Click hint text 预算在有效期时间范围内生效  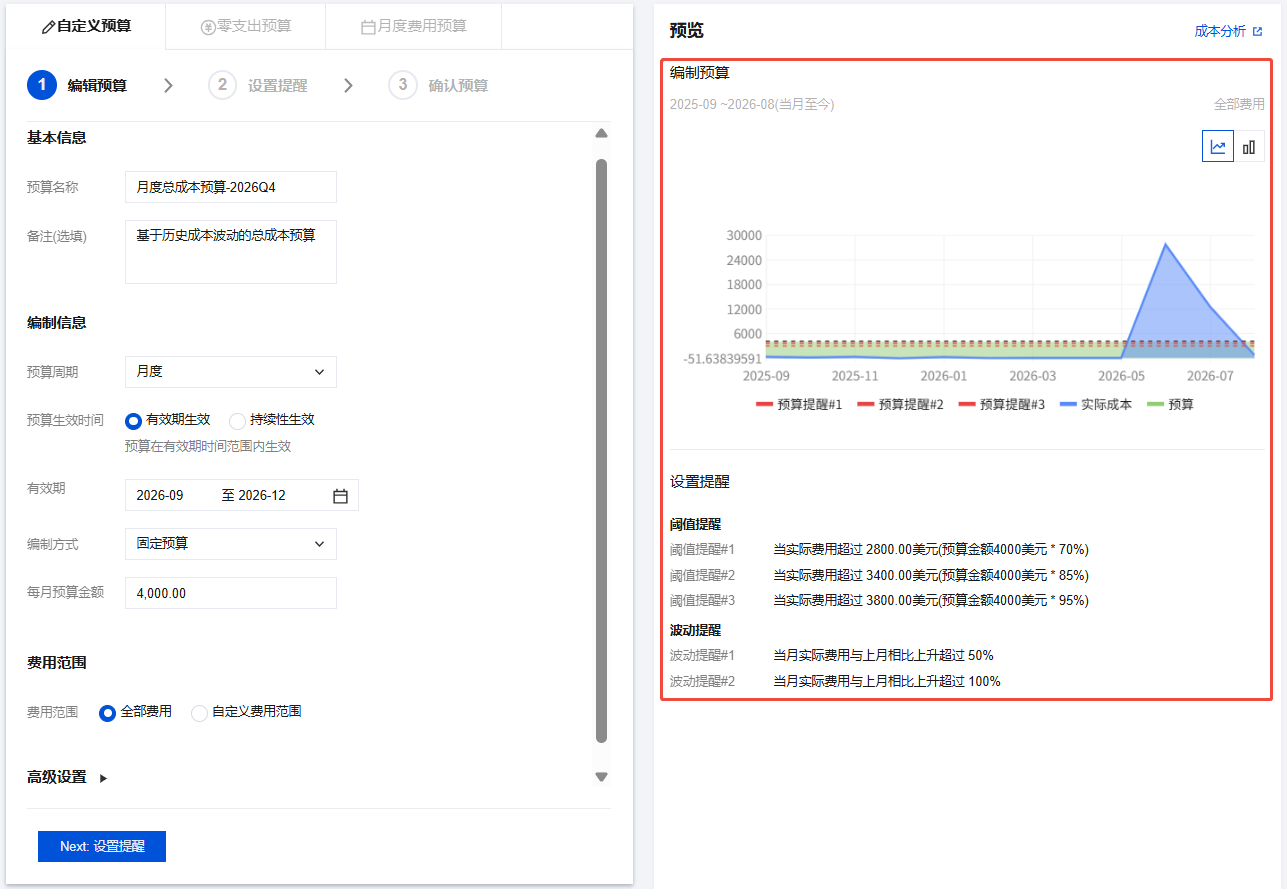coord(208,447)
